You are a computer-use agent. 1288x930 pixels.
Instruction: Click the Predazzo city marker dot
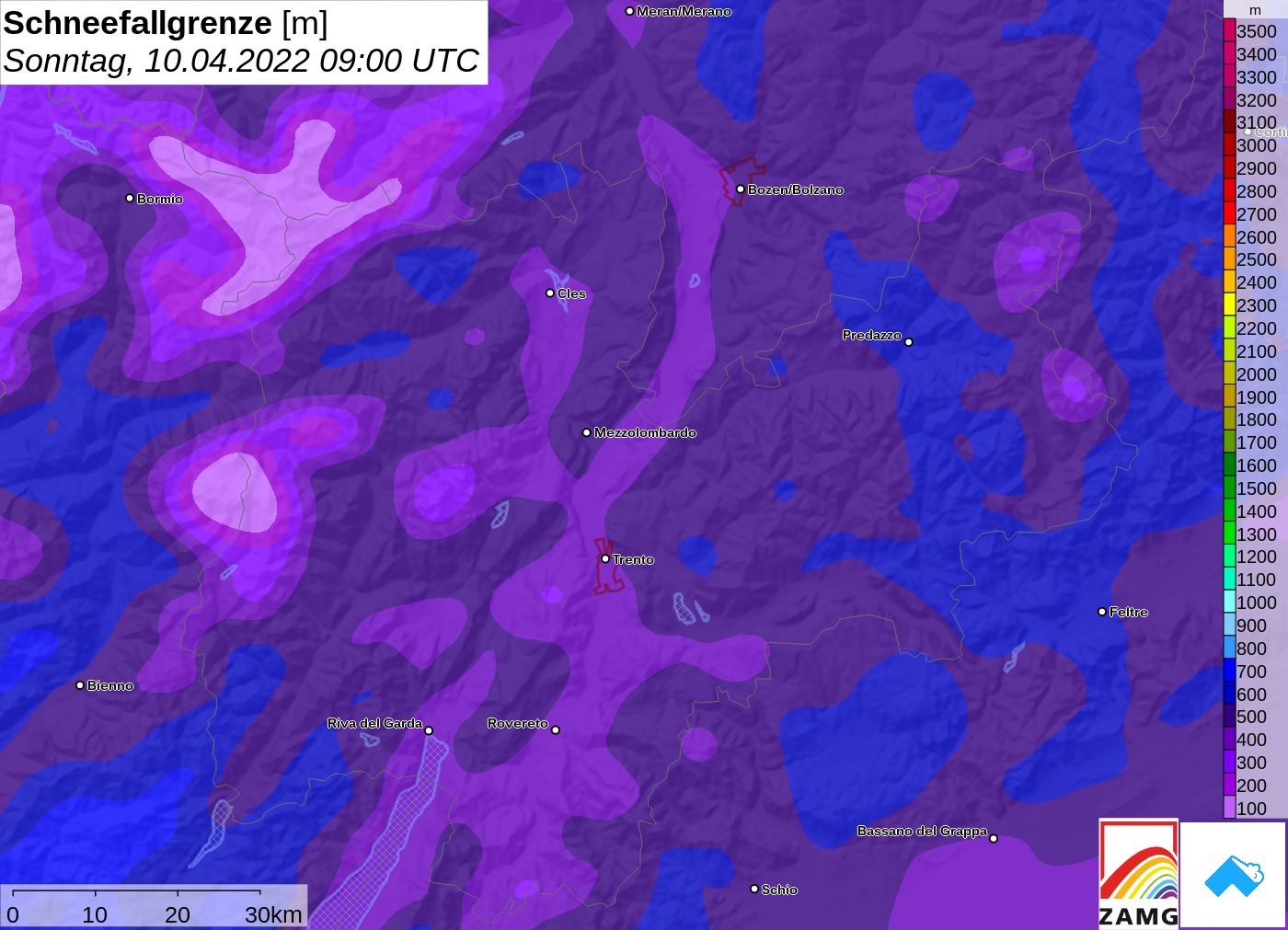coord(908,341)
